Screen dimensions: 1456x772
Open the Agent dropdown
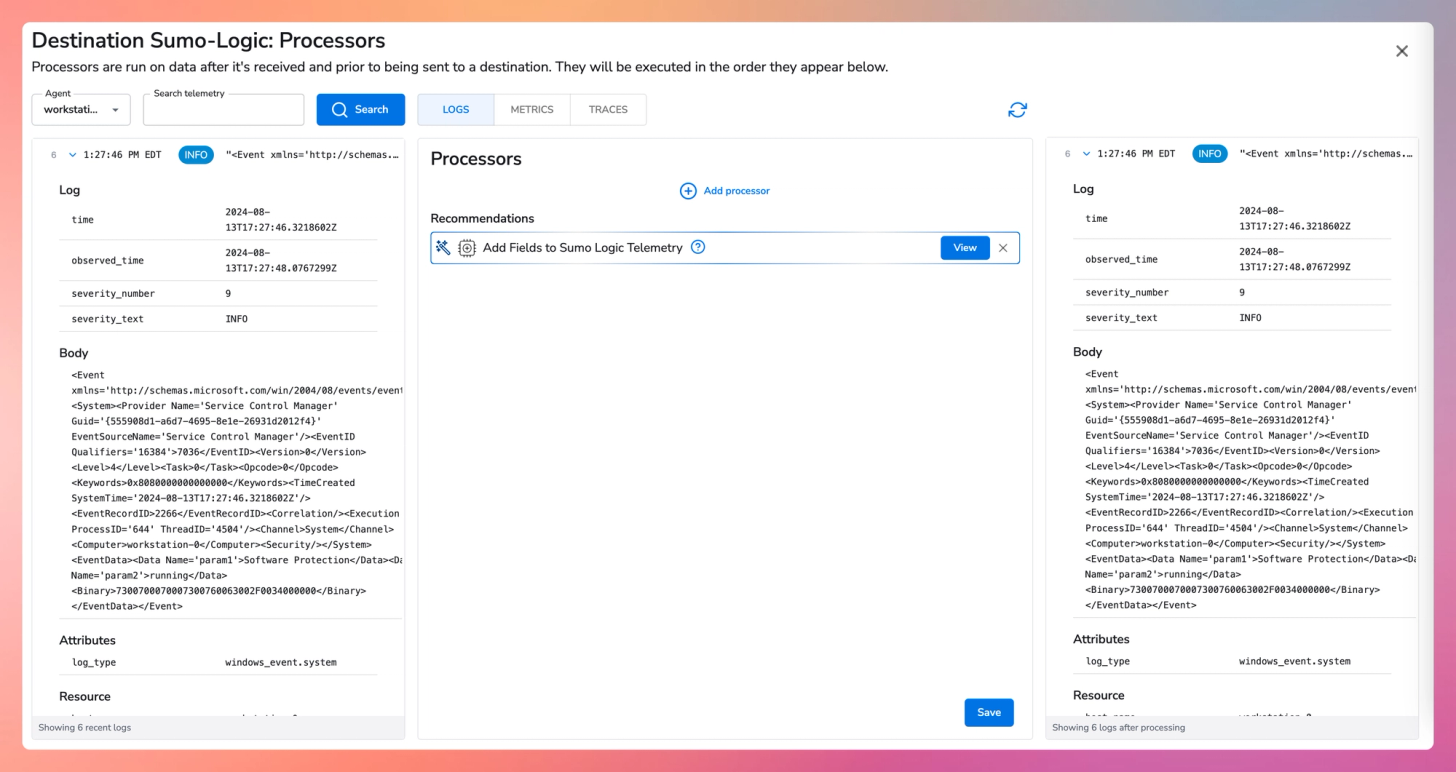coord(81,110)
